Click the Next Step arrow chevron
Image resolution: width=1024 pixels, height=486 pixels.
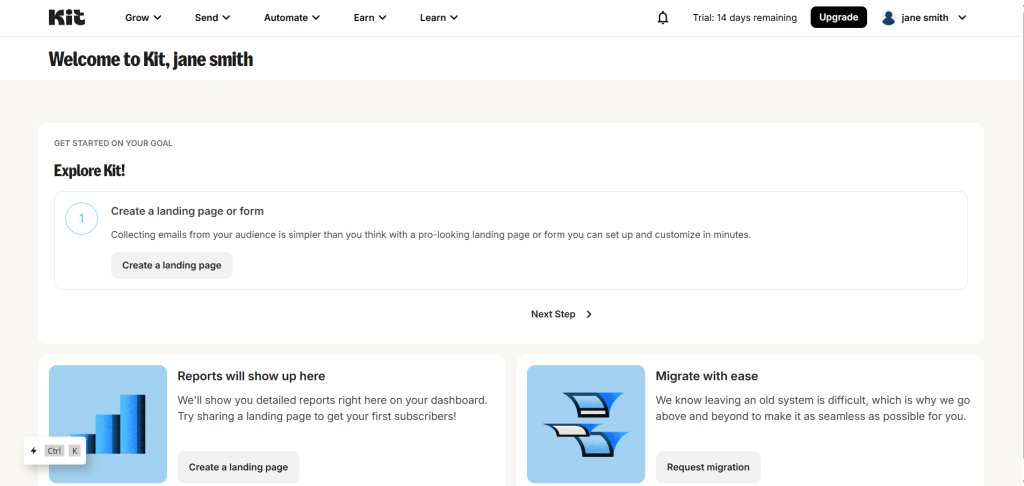tap(589, 314)
